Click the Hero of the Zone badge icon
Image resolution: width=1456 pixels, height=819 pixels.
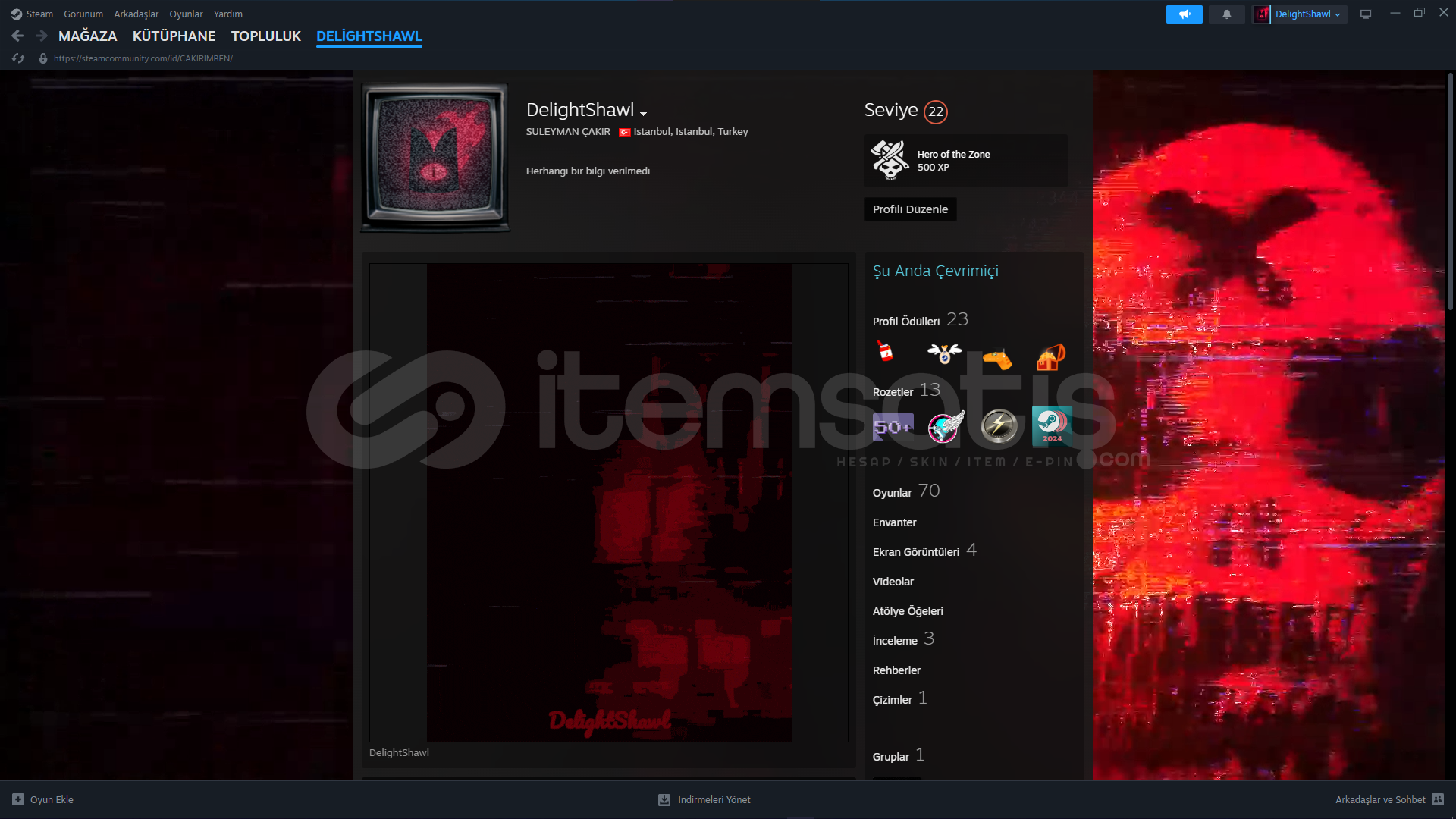click(x=890, y=160)
